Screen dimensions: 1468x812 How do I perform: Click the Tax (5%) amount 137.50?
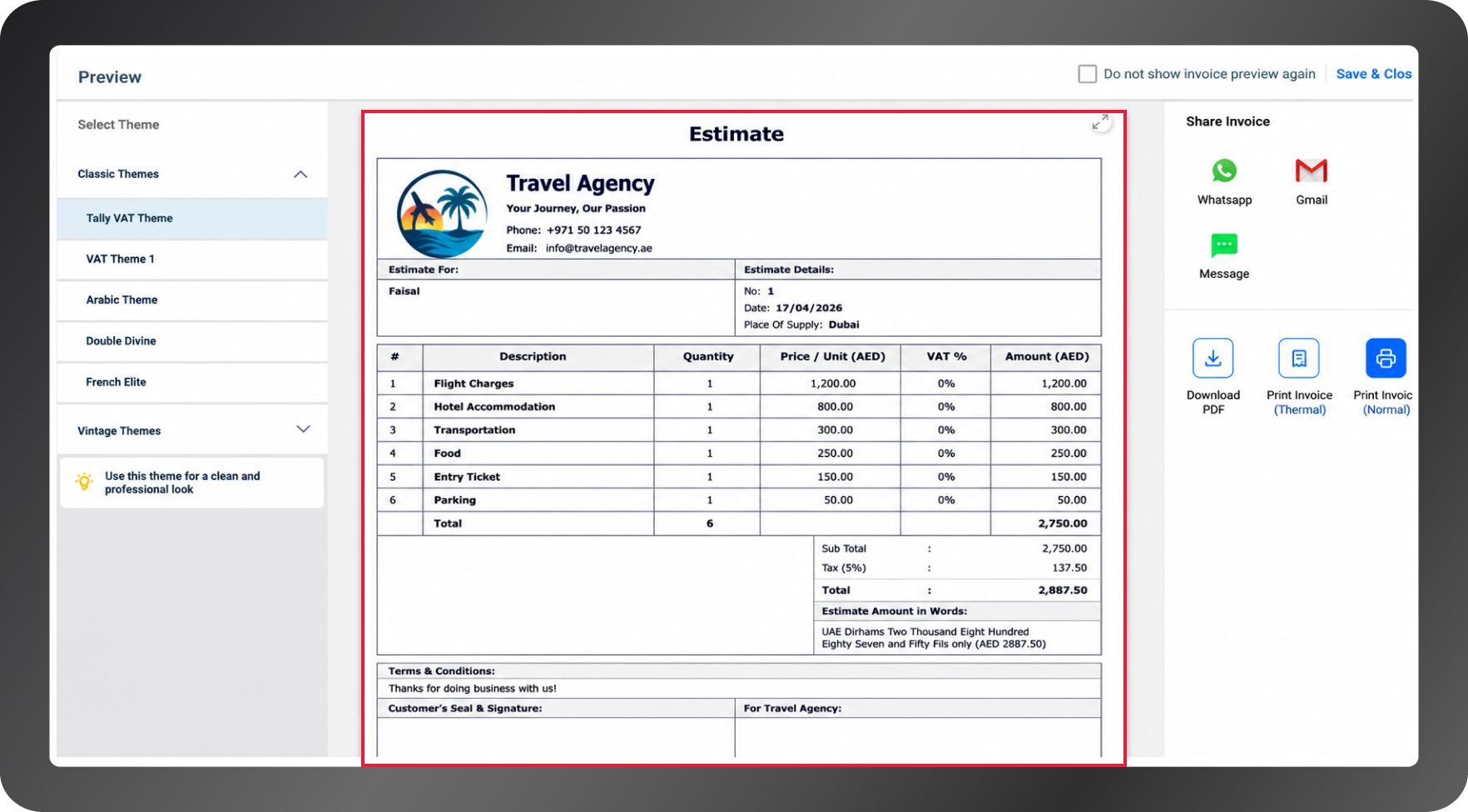1069,567
